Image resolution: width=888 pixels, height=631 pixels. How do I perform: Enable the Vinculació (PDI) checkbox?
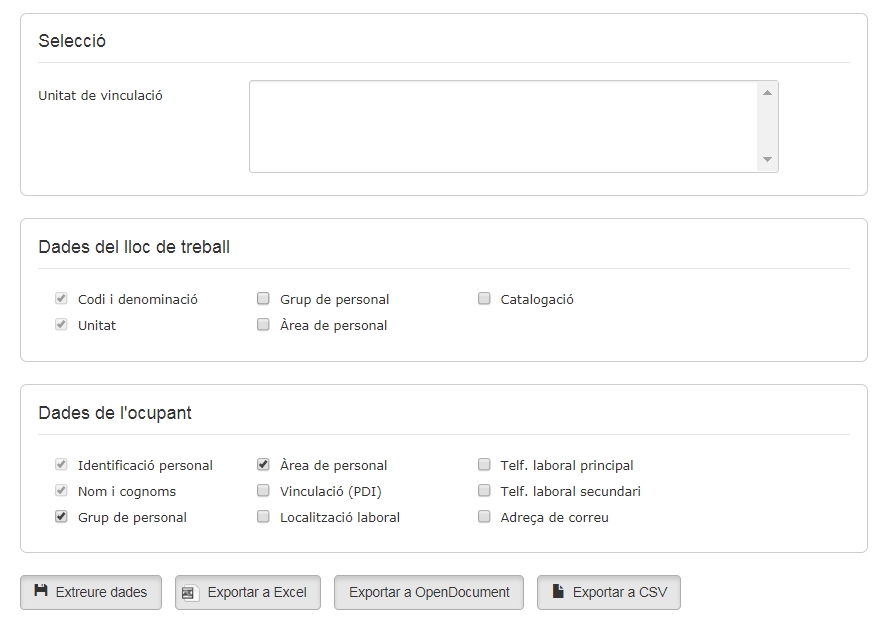(x=263, y=490)
